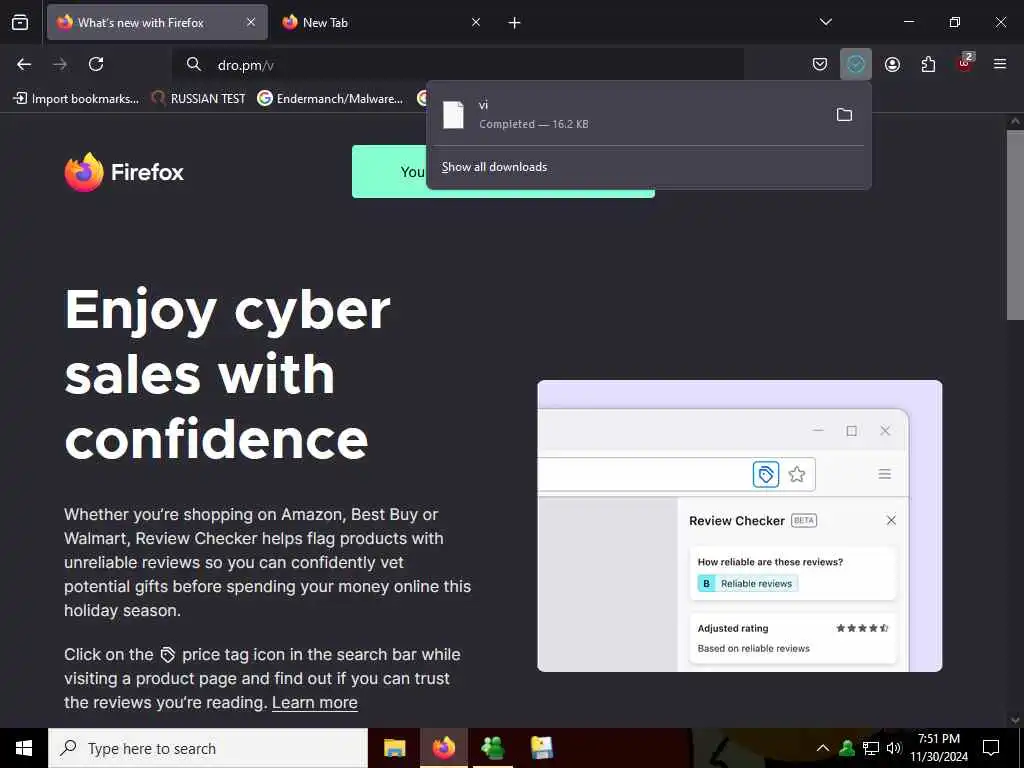
Task: Close the What's new with Firefox tab
Action: point(251,22)
